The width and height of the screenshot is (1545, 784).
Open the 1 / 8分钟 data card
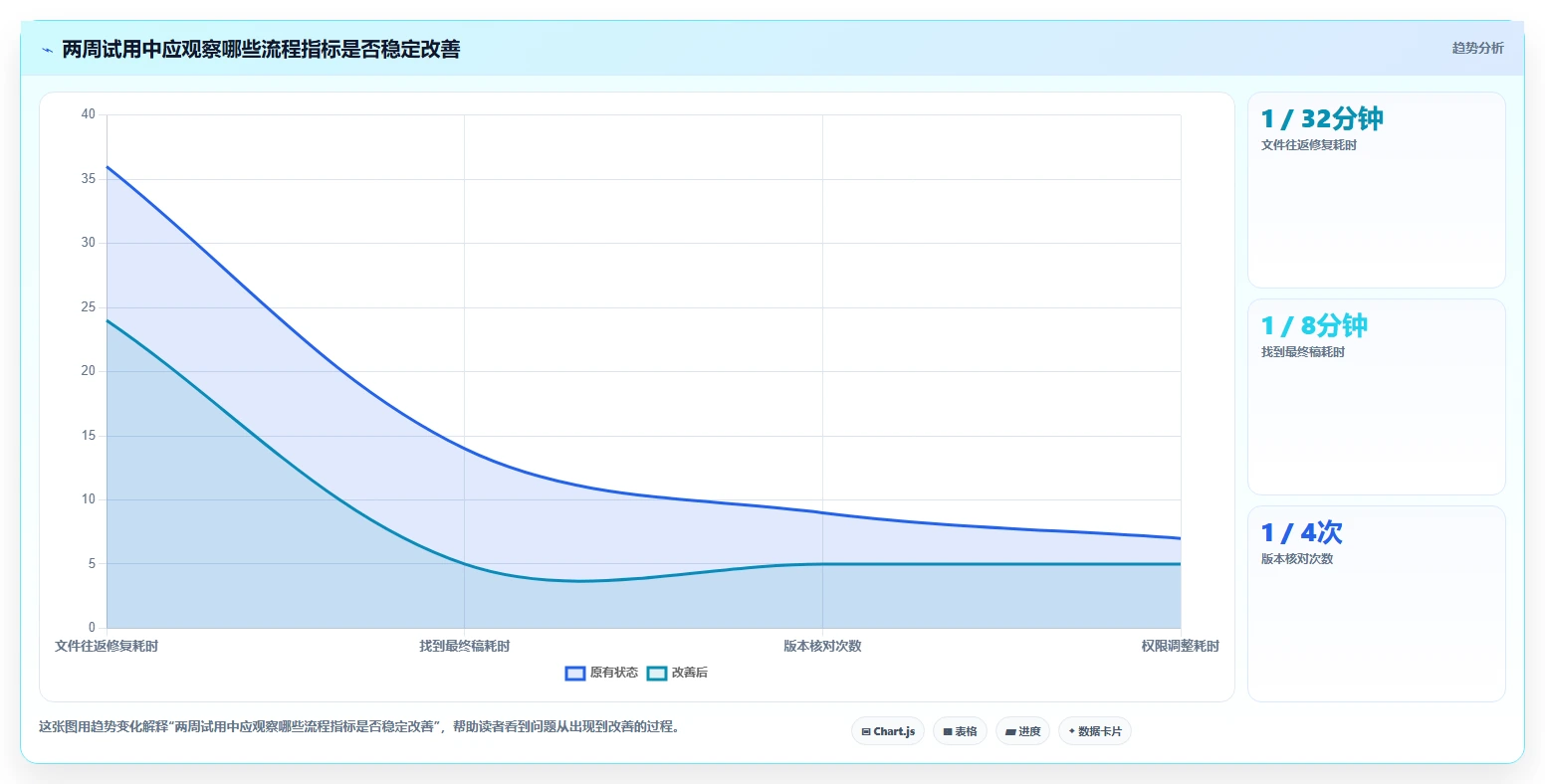pos(1376,397)
